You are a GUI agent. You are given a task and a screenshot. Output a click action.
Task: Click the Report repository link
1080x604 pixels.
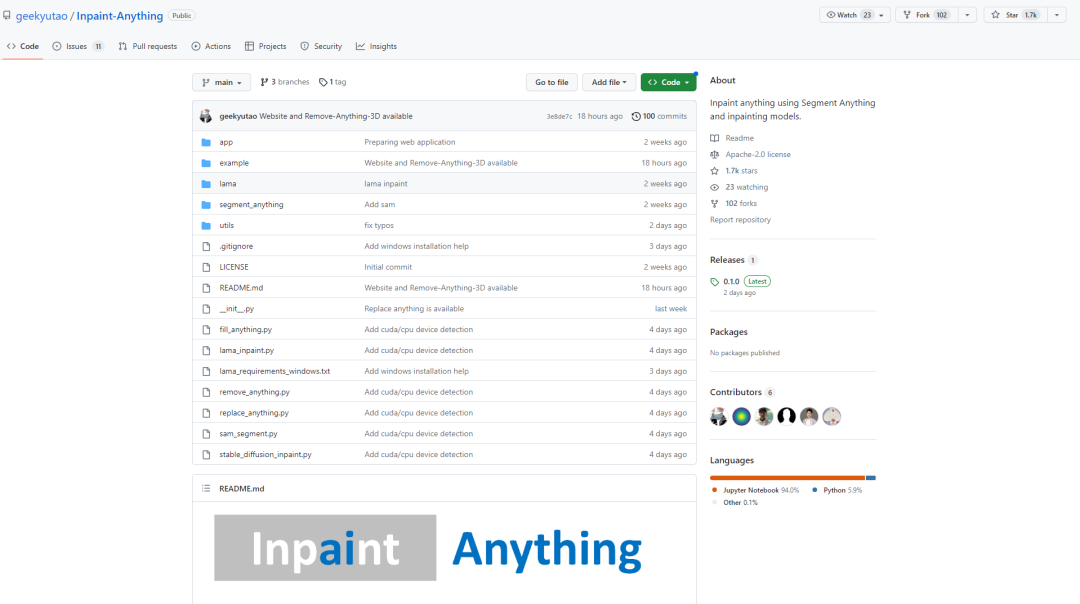click(740, 220)
